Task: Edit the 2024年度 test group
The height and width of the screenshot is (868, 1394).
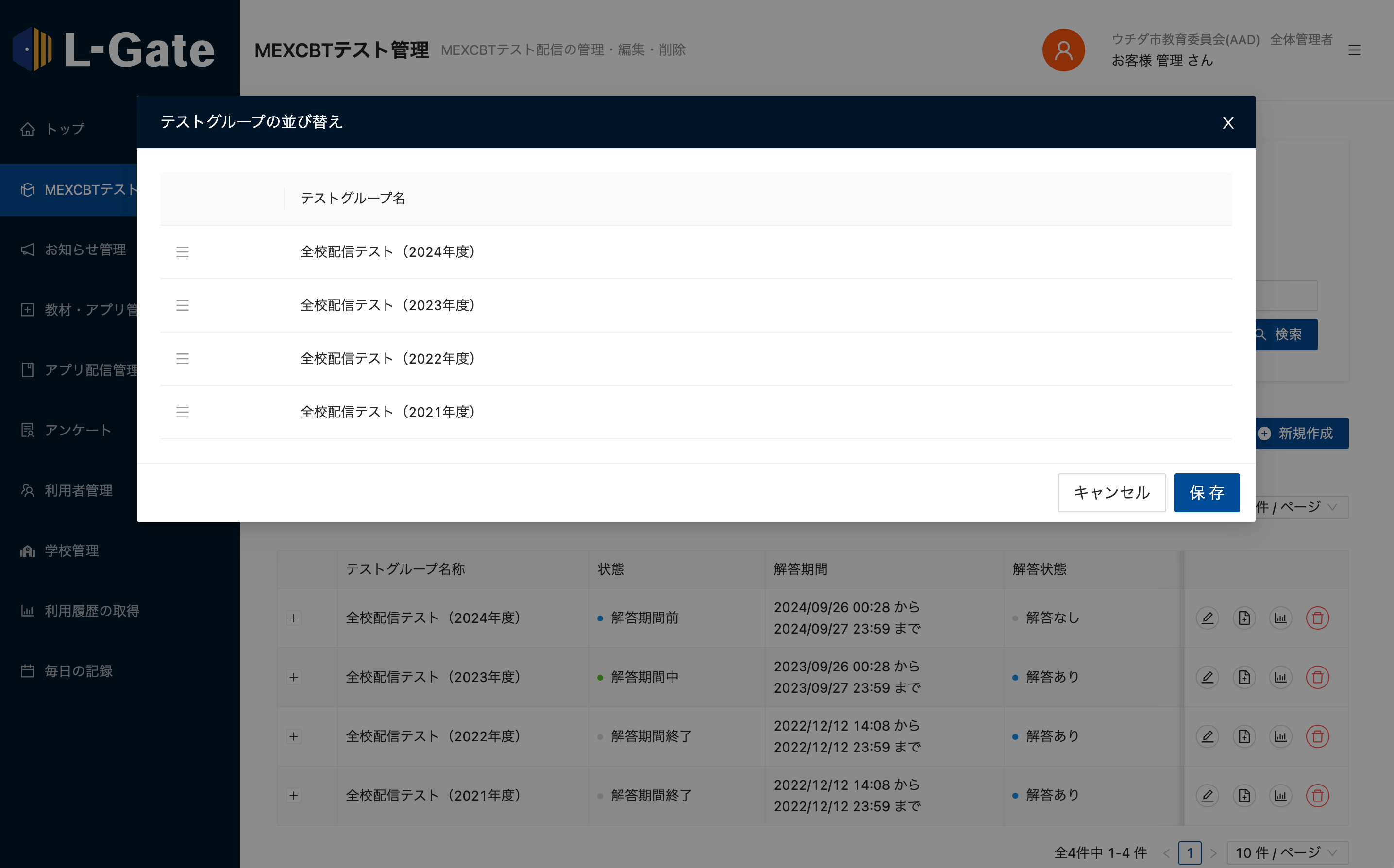Action: coord(1208,618)
